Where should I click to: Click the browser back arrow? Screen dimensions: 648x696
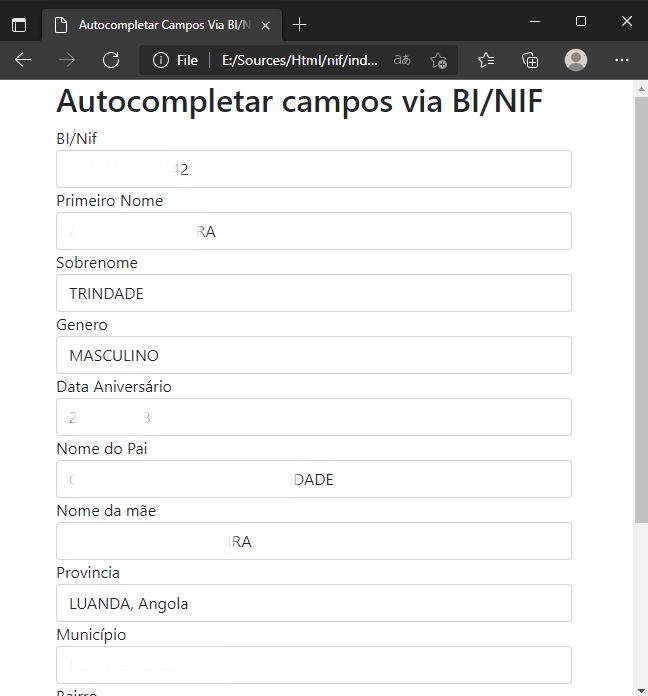[x=23, y=60]
